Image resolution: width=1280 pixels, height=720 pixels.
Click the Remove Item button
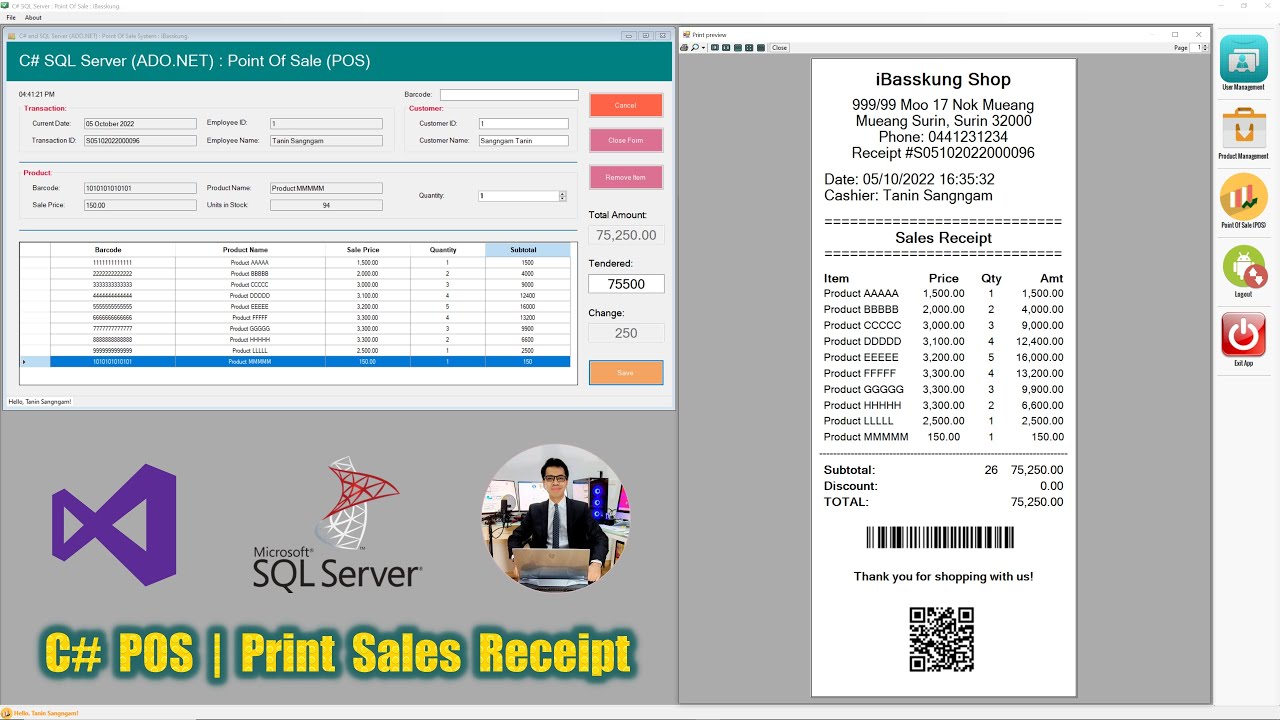point(626,177)
